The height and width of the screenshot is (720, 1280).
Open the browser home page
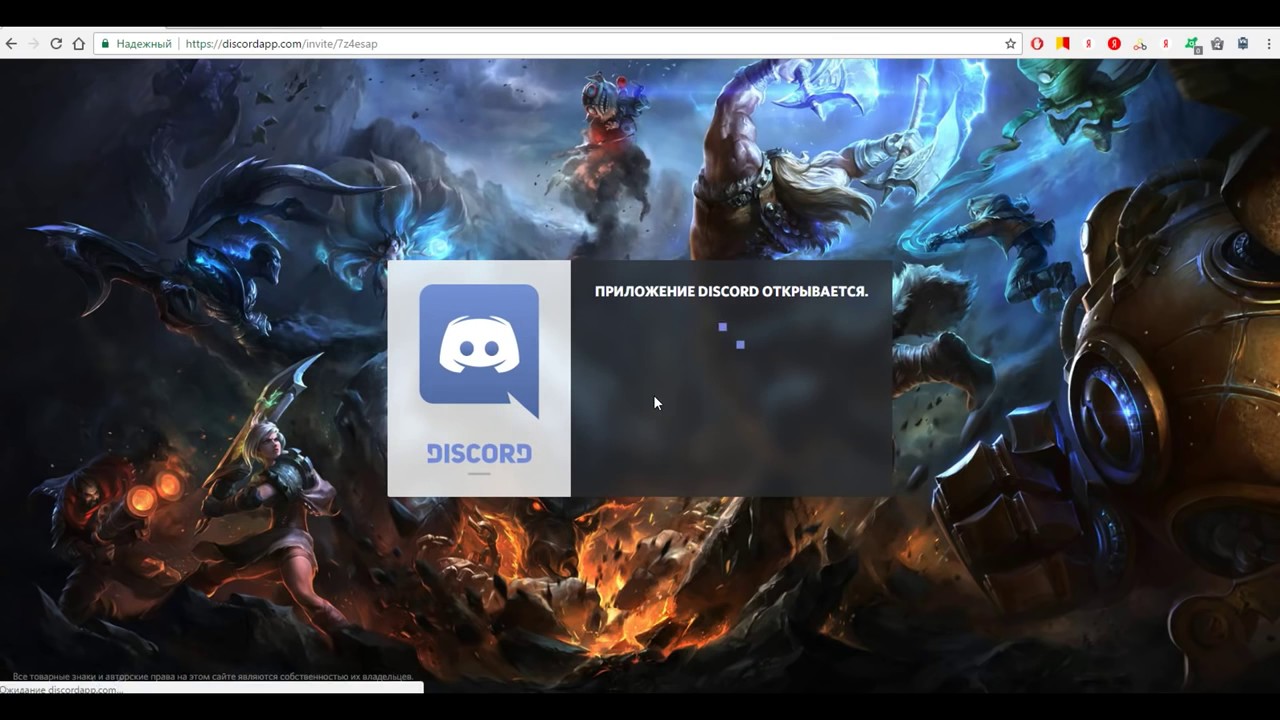(x=79, y=44)
